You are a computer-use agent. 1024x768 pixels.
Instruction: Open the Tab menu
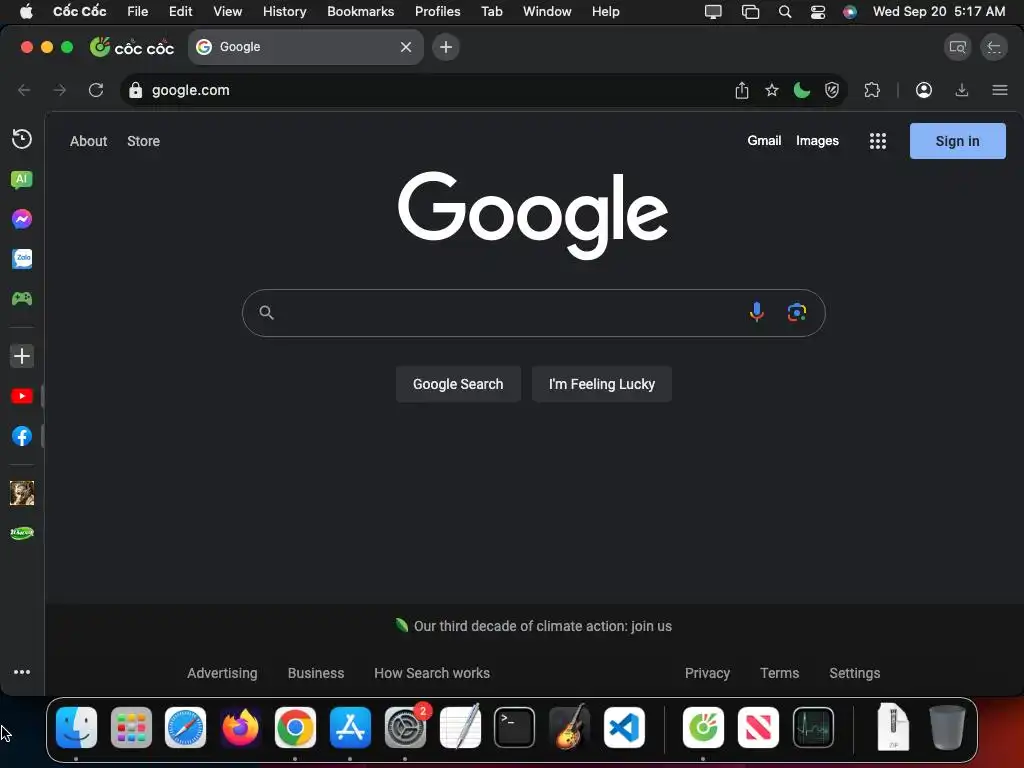point(492,12)
